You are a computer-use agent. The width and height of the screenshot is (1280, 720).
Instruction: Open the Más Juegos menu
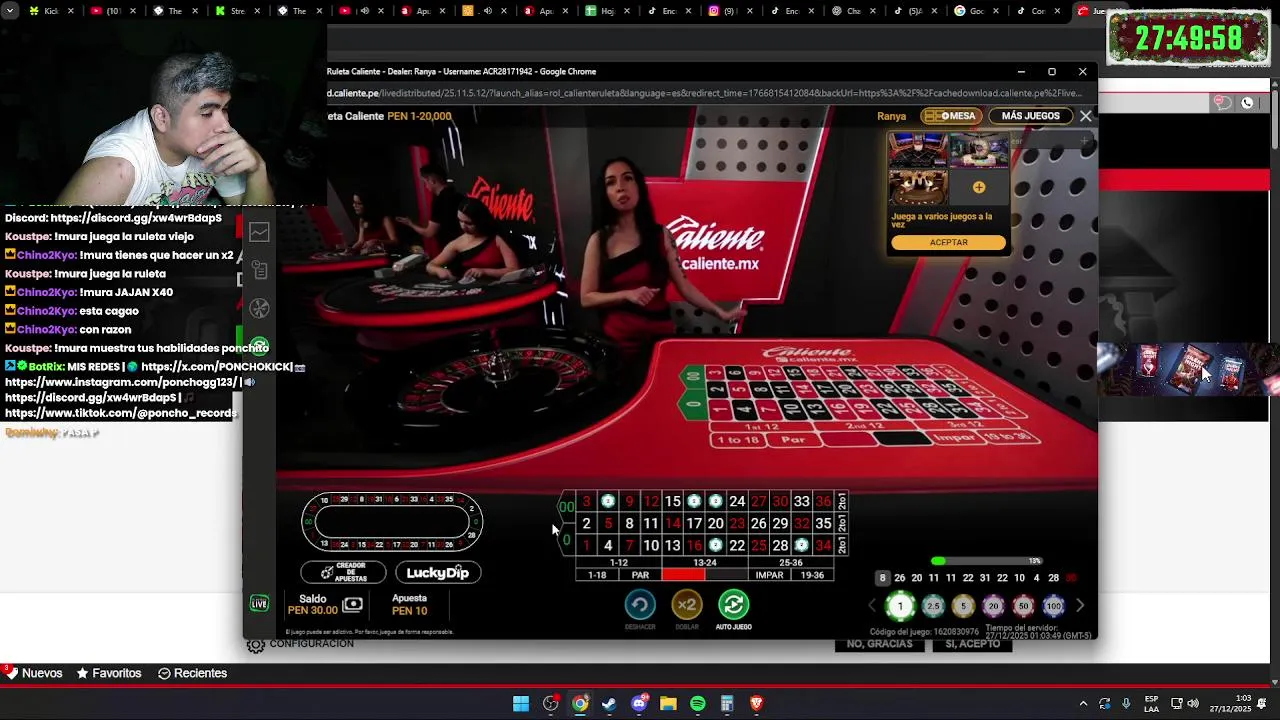click(1030, 116)
